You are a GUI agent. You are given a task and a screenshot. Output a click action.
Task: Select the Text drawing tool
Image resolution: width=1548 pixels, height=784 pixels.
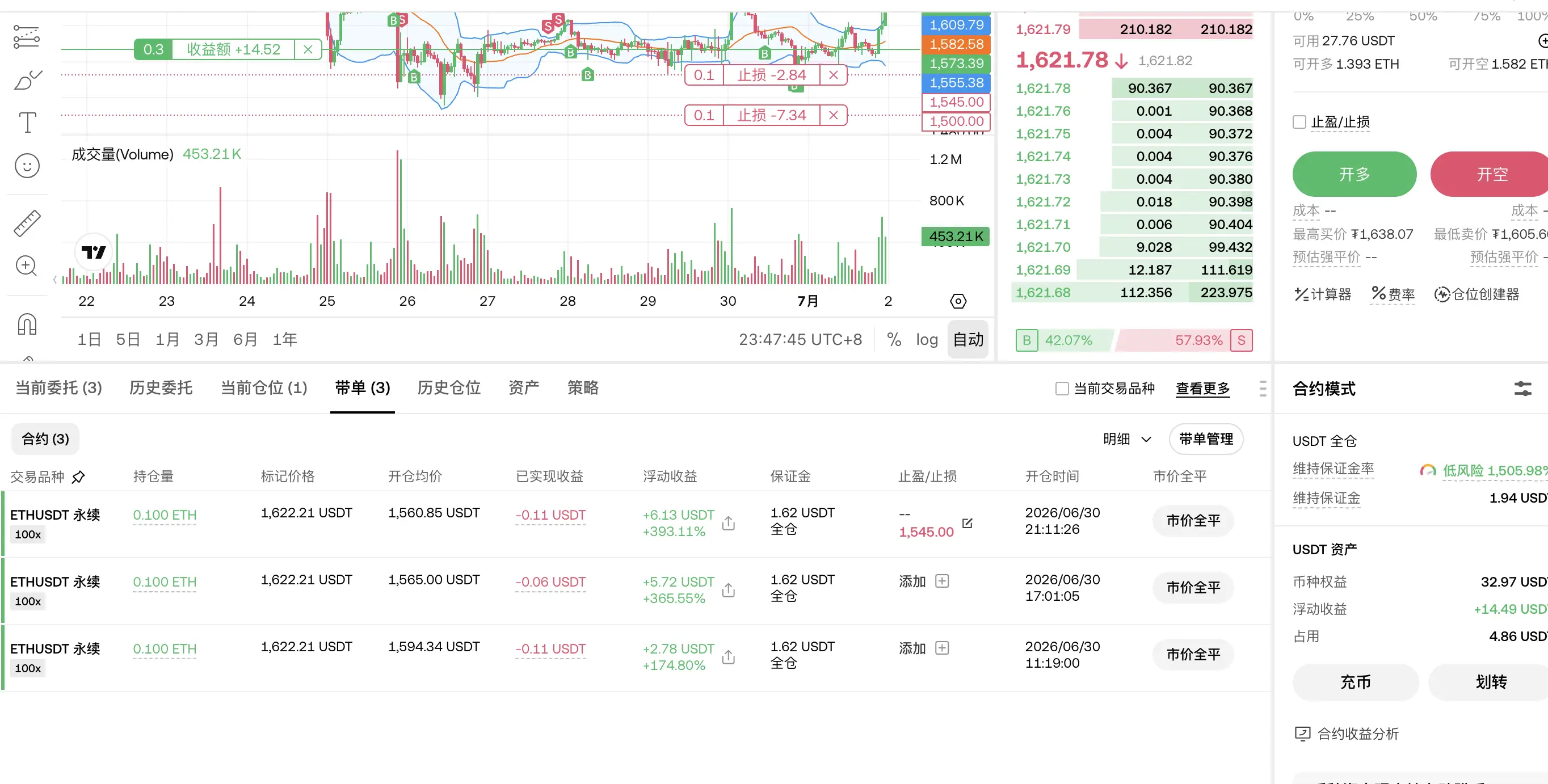click(27, 123)
